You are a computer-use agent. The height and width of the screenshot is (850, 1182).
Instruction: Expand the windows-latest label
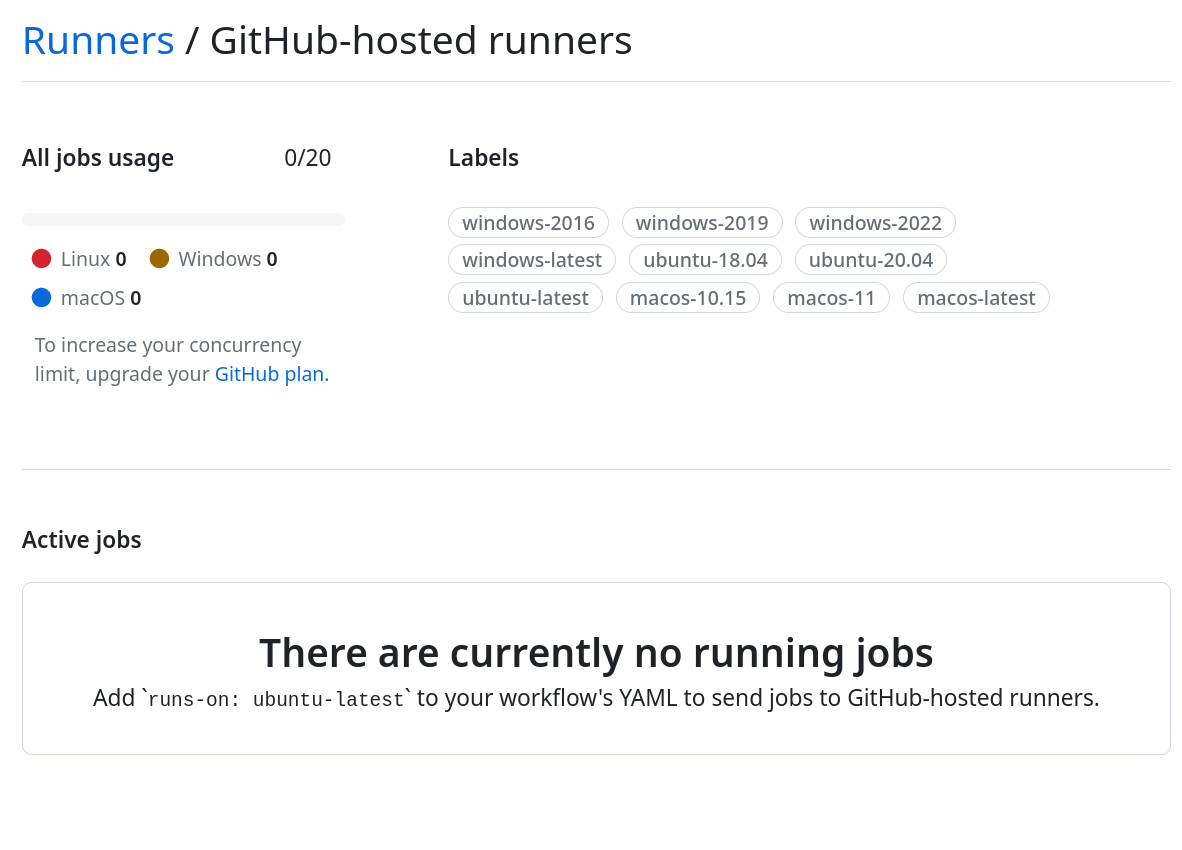pyautogui.click(x=532, y=259)
